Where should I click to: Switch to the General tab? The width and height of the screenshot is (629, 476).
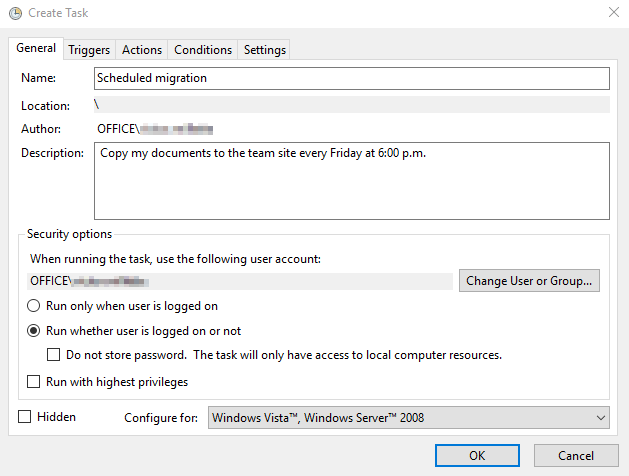[36, 48]
